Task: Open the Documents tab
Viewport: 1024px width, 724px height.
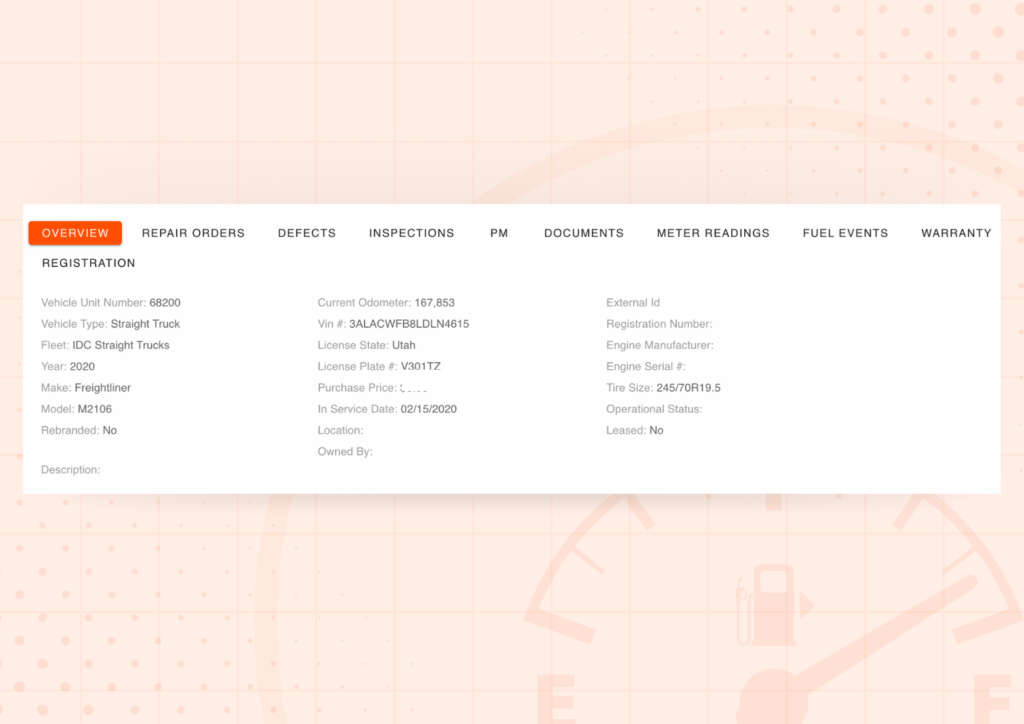Action: (x=583, y=233)
